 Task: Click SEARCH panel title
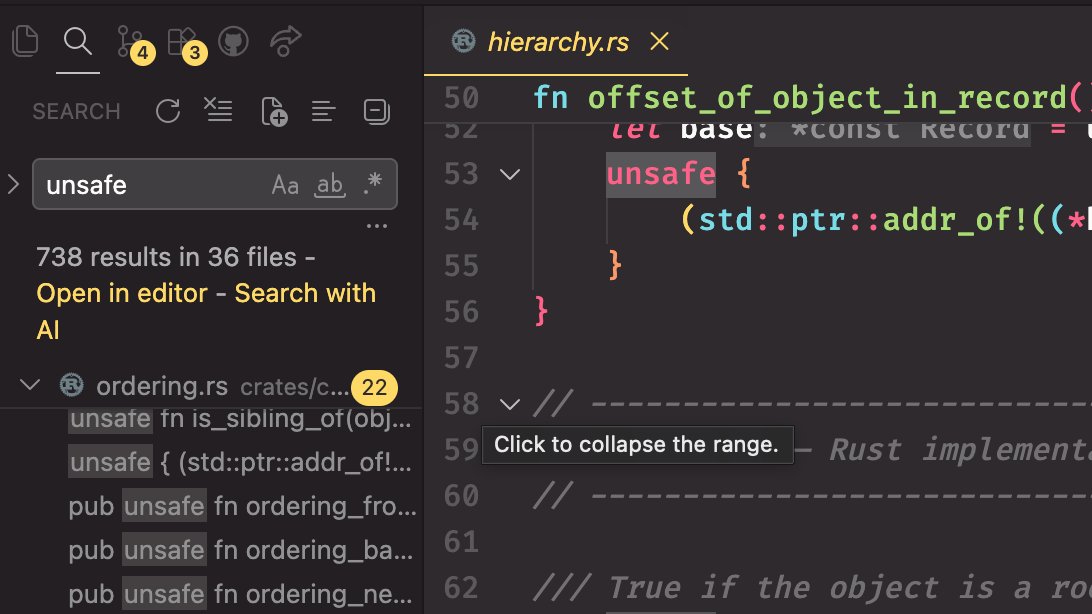pos(77,111)
